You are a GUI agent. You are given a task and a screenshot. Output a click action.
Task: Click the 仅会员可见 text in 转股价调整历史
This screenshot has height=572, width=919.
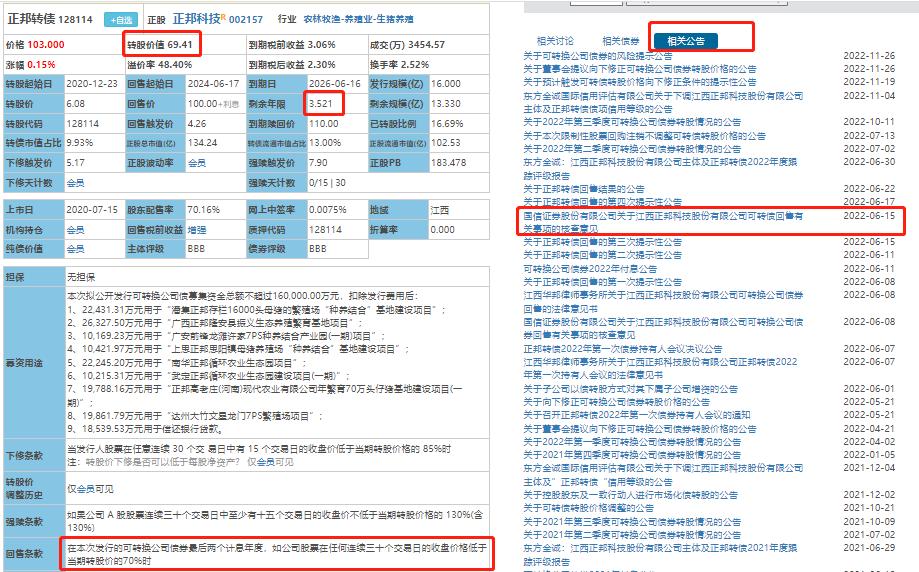tap(87, 488)
